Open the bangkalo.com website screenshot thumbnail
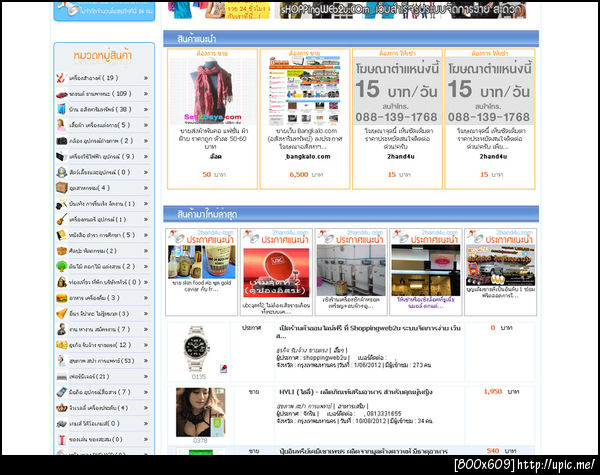Image resolution: width=600 pixels, height=475 pixels. coord(305,91)
